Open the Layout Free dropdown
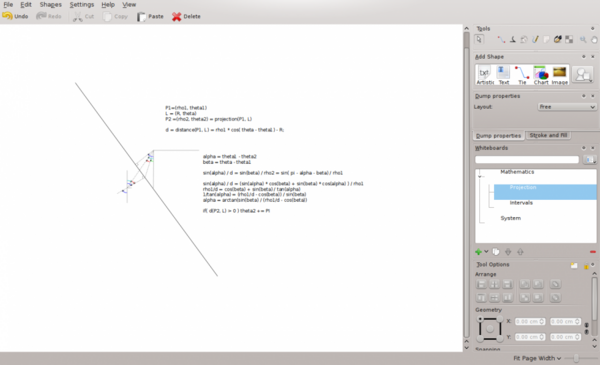Image resolution: width=600 pixels, height=365 pixels. (x=567, y=107)
